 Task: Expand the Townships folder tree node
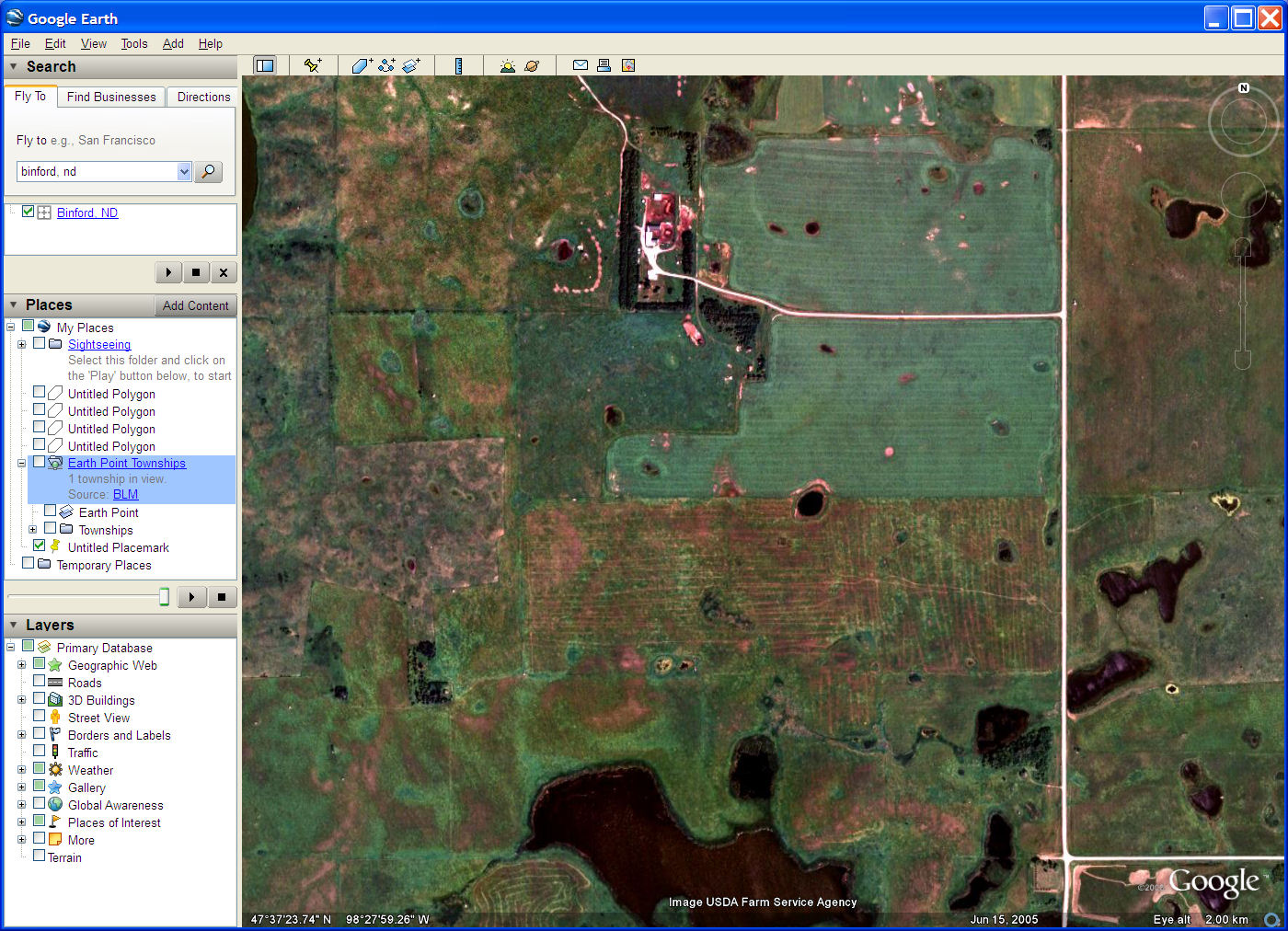click(x=32, y=530)
